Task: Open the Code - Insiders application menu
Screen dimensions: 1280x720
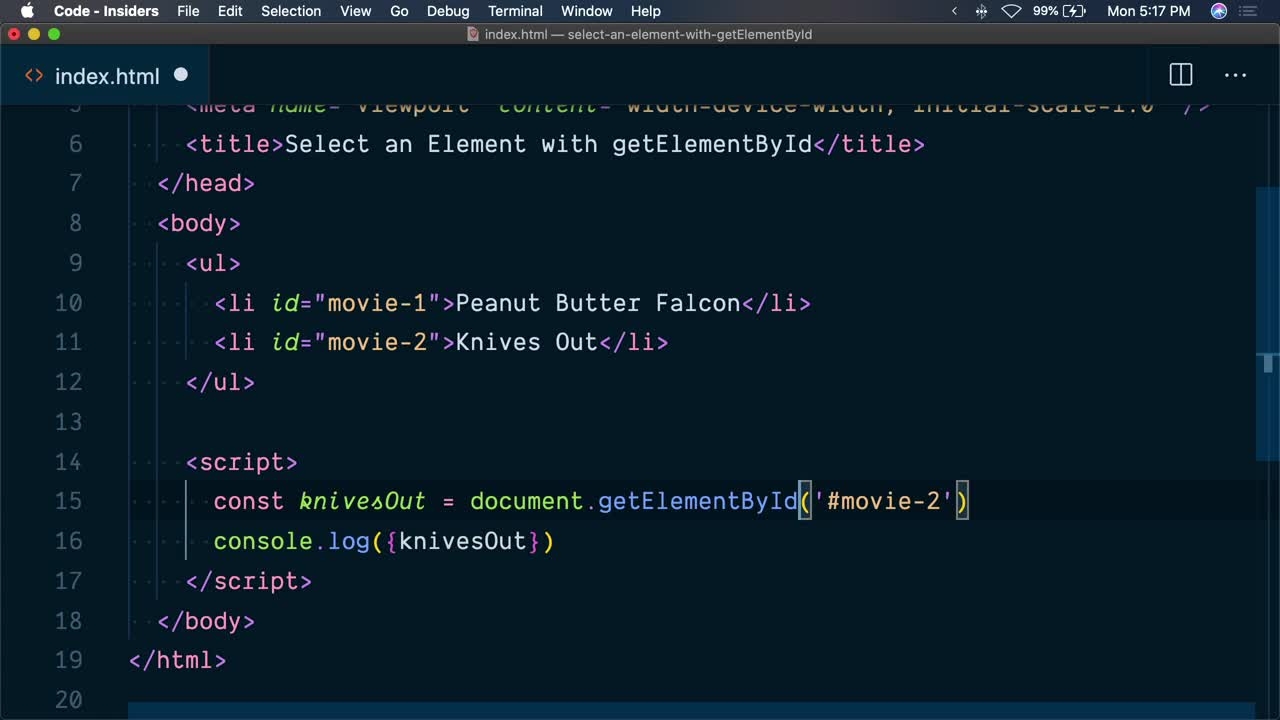Action: [106, 11]
